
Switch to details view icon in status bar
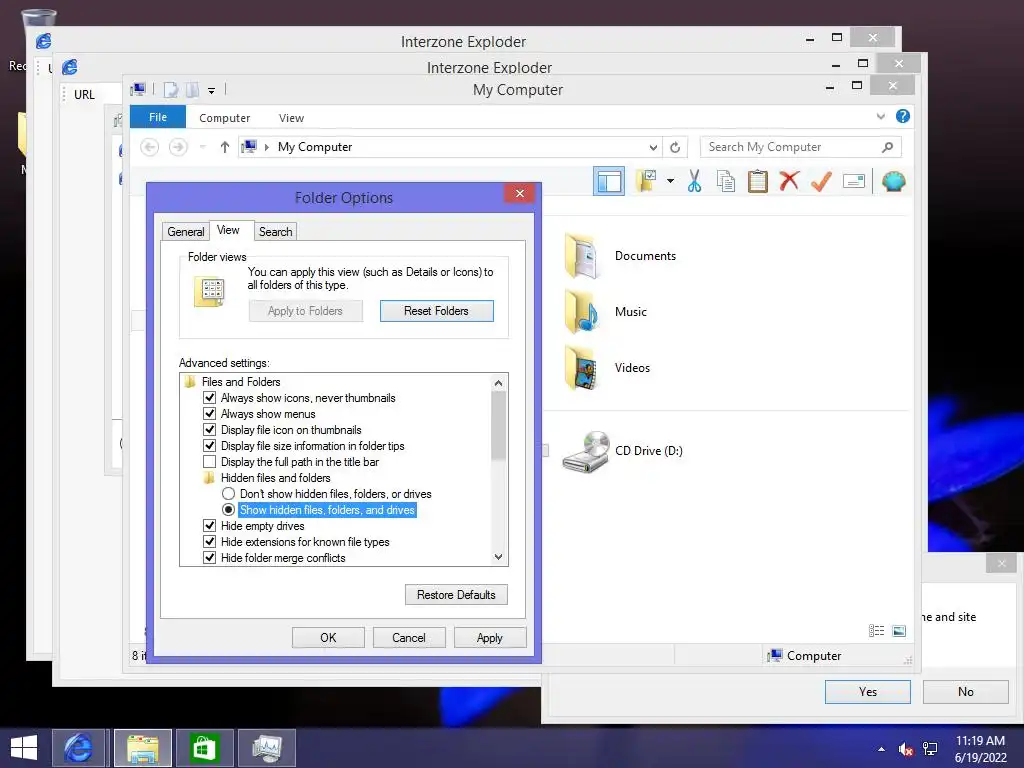tap(876, 630)
